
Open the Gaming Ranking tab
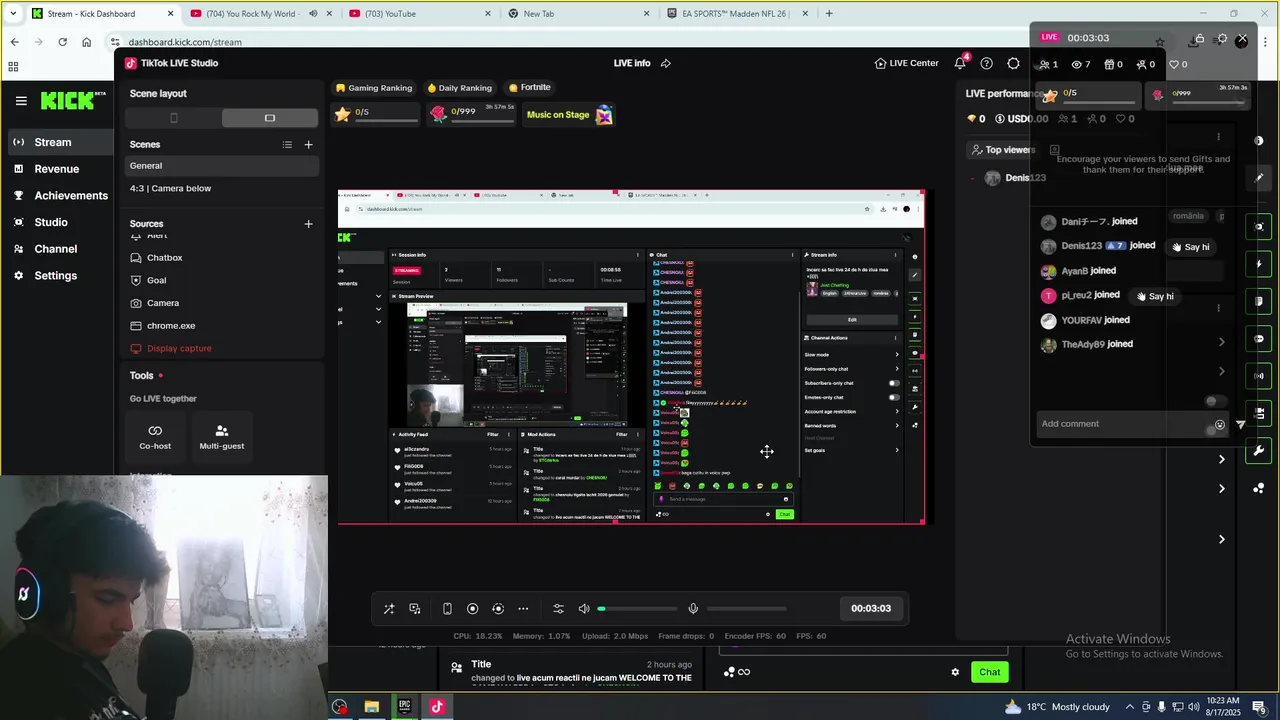pyautogui.click(x=374, y=88)
